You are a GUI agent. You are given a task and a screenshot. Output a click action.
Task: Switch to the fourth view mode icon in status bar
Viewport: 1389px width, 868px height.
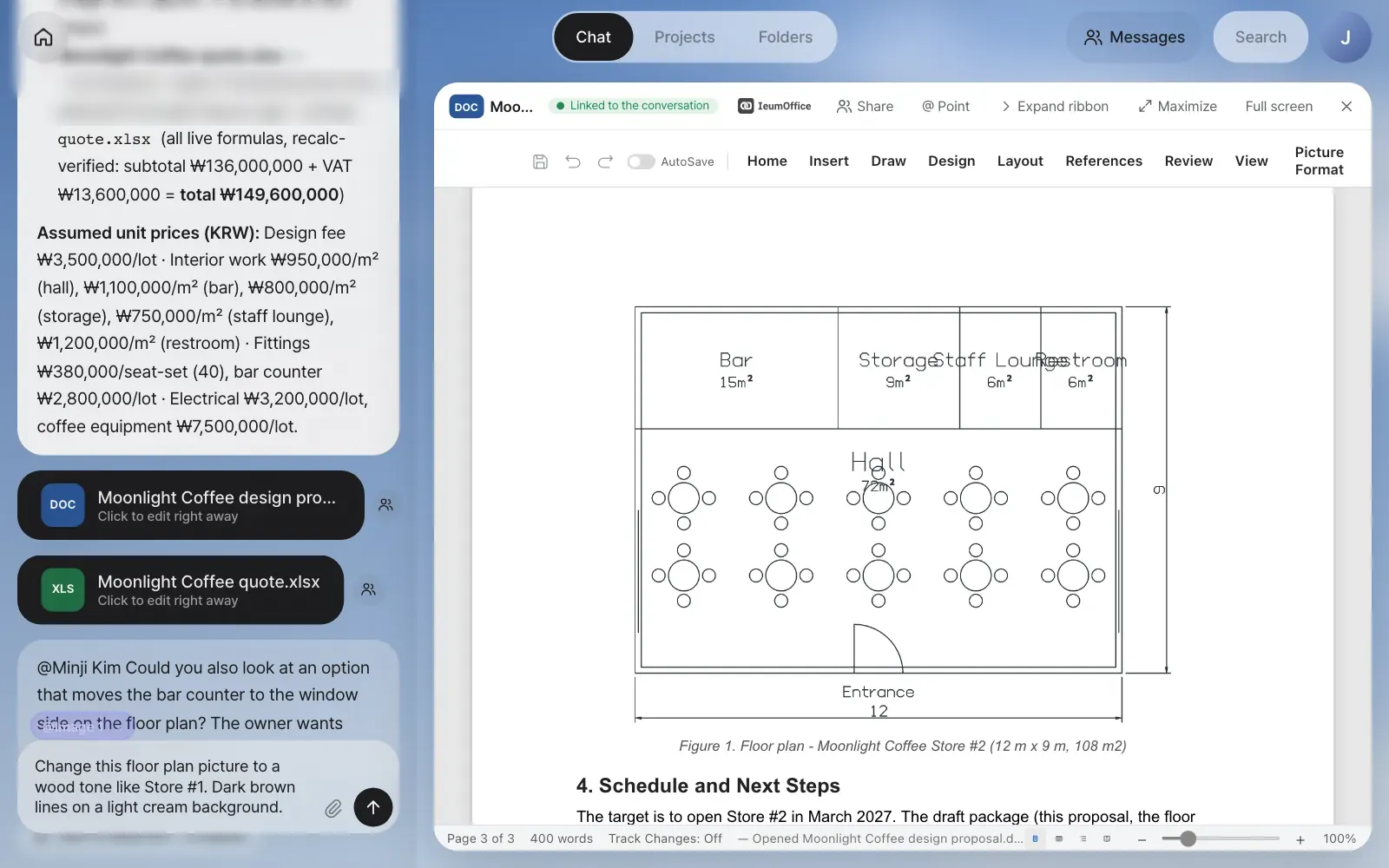point(1107,838)
